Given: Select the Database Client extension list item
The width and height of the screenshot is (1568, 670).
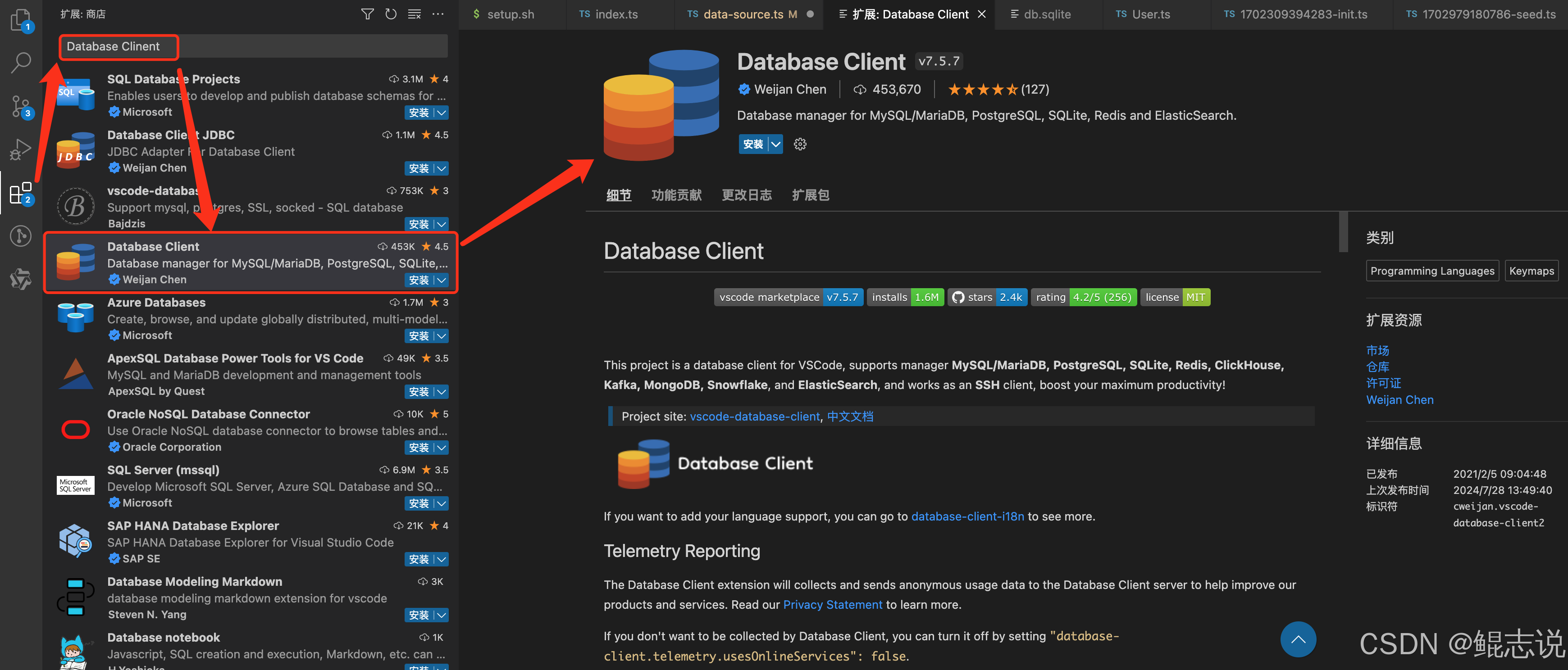Looking at the screenshot, I should (251, 262).
